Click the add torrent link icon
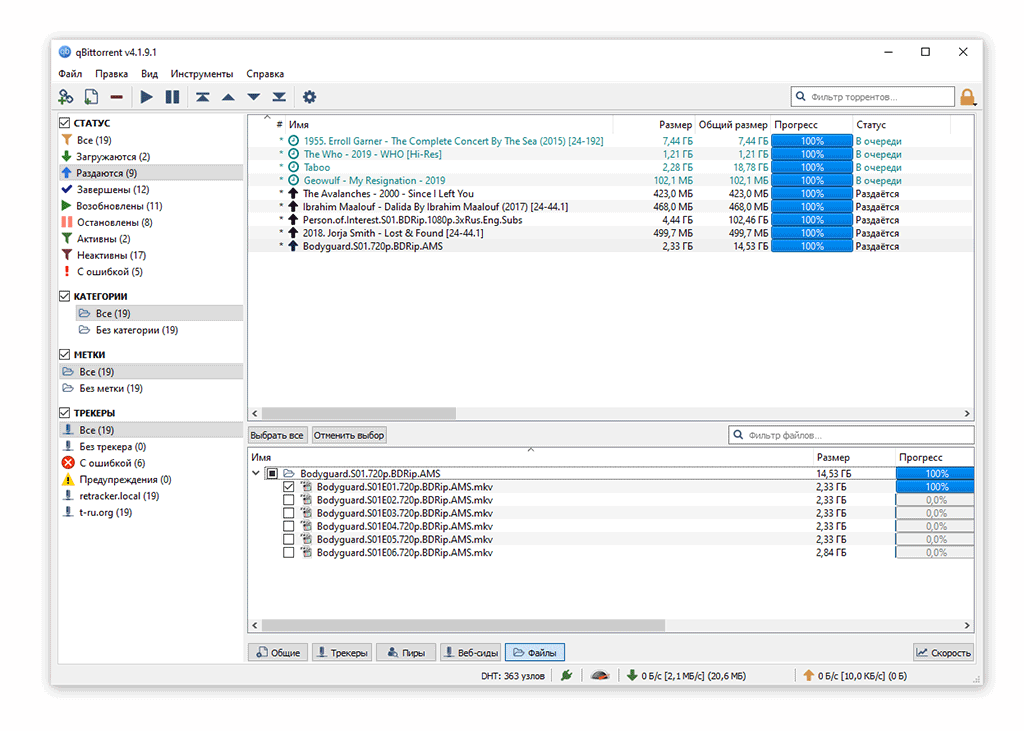Screen dimensions: 1024x731 pyautogui.click(x=66, y=97)
